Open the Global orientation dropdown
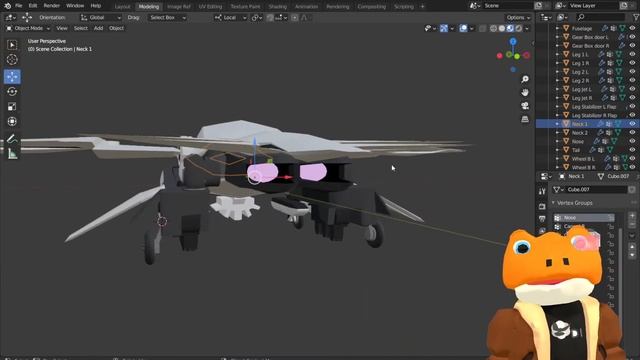 coord(101,18)
